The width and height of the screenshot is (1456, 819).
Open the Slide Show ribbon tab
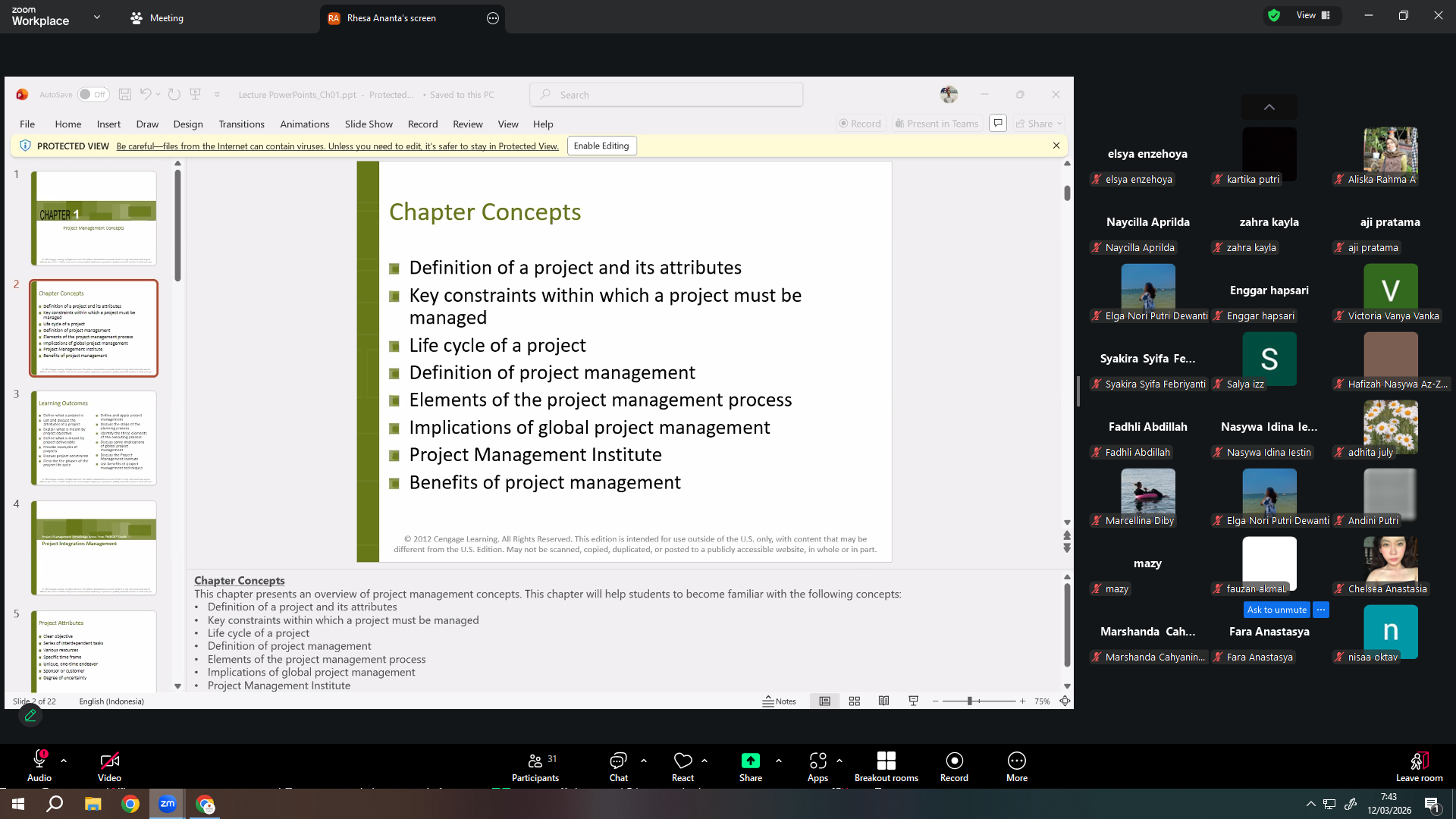tap(369, 124)
